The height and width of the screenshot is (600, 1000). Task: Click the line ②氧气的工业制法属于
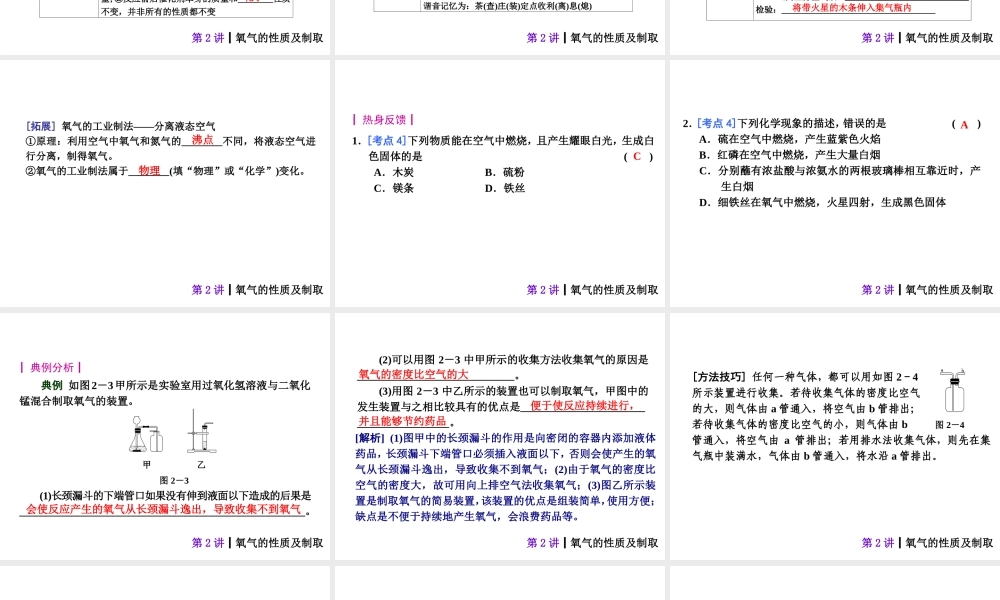point(166,170)
